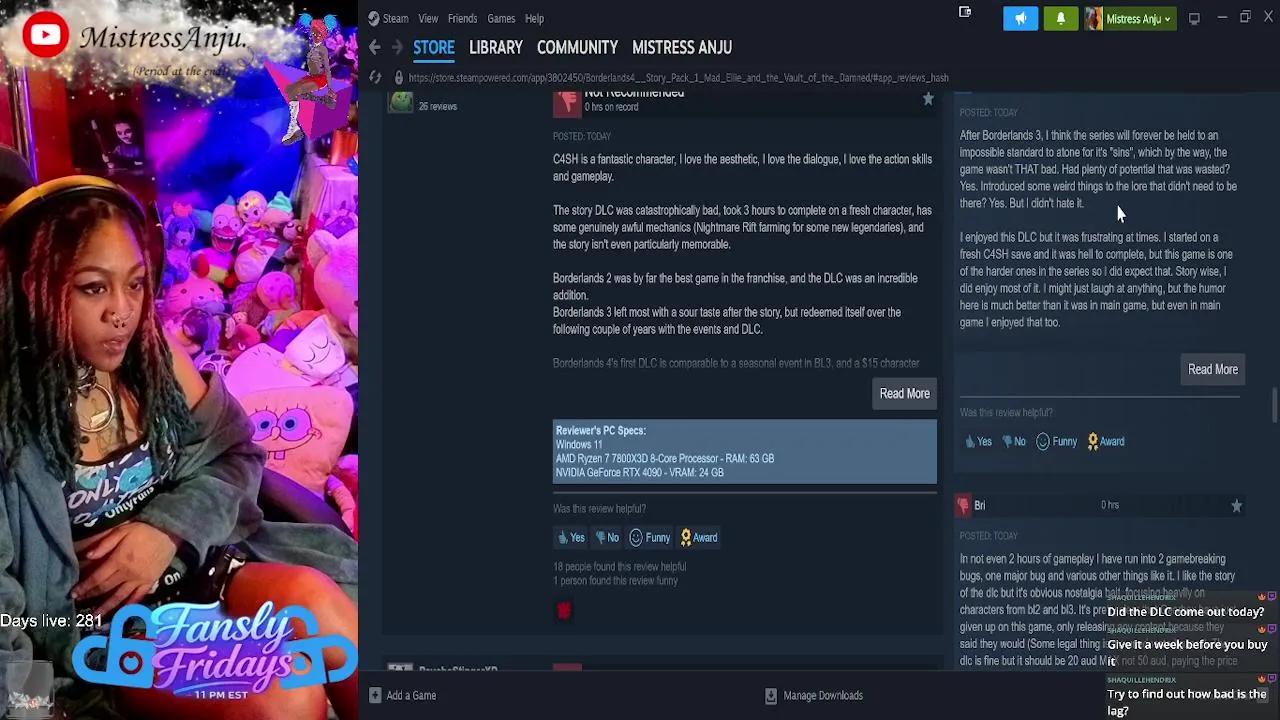The width and height of the screenshot is (1280, 720).
Task: Enter Big Picture mode via monitor icon
Action: pos(1194,18)
